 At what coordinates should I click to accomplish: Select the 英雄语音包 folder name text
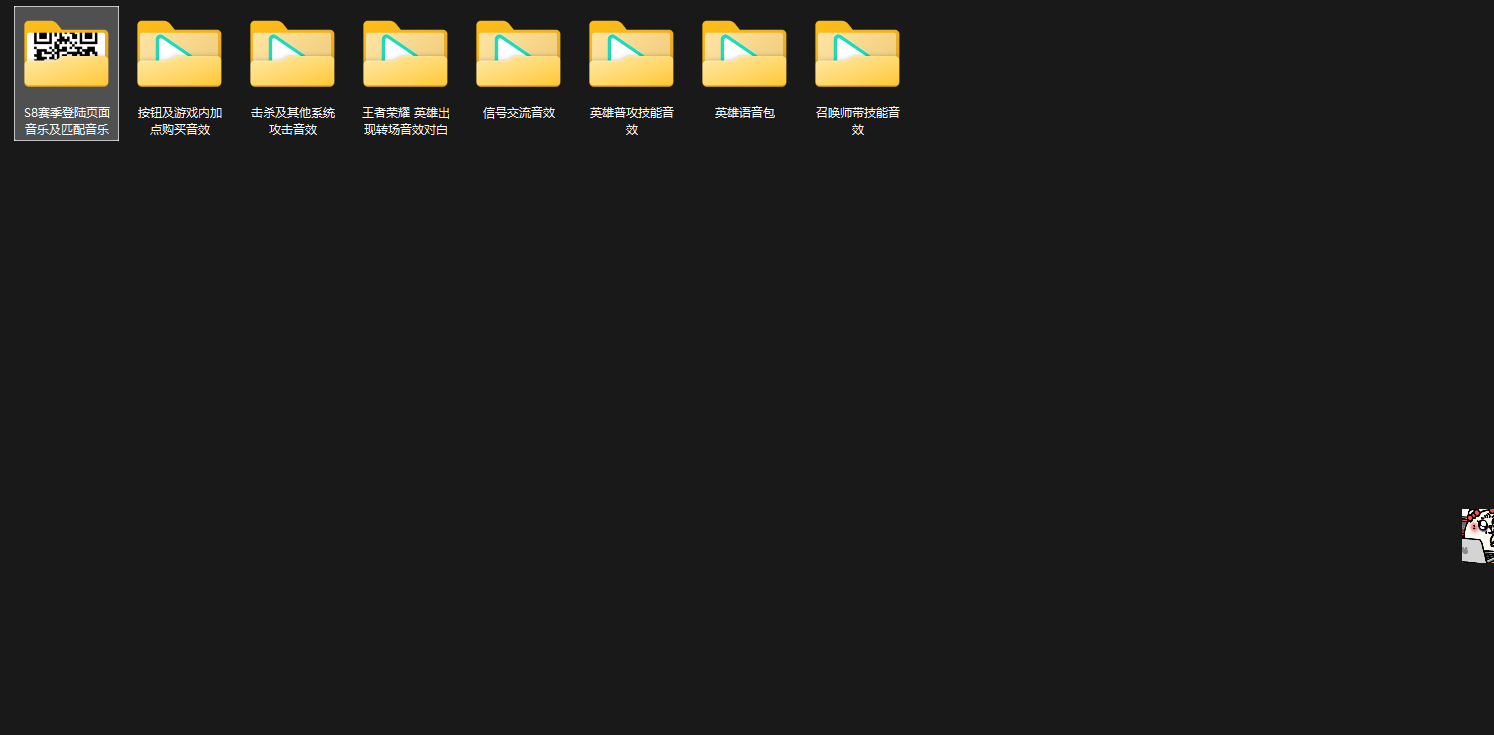click(x=744, y=113)
